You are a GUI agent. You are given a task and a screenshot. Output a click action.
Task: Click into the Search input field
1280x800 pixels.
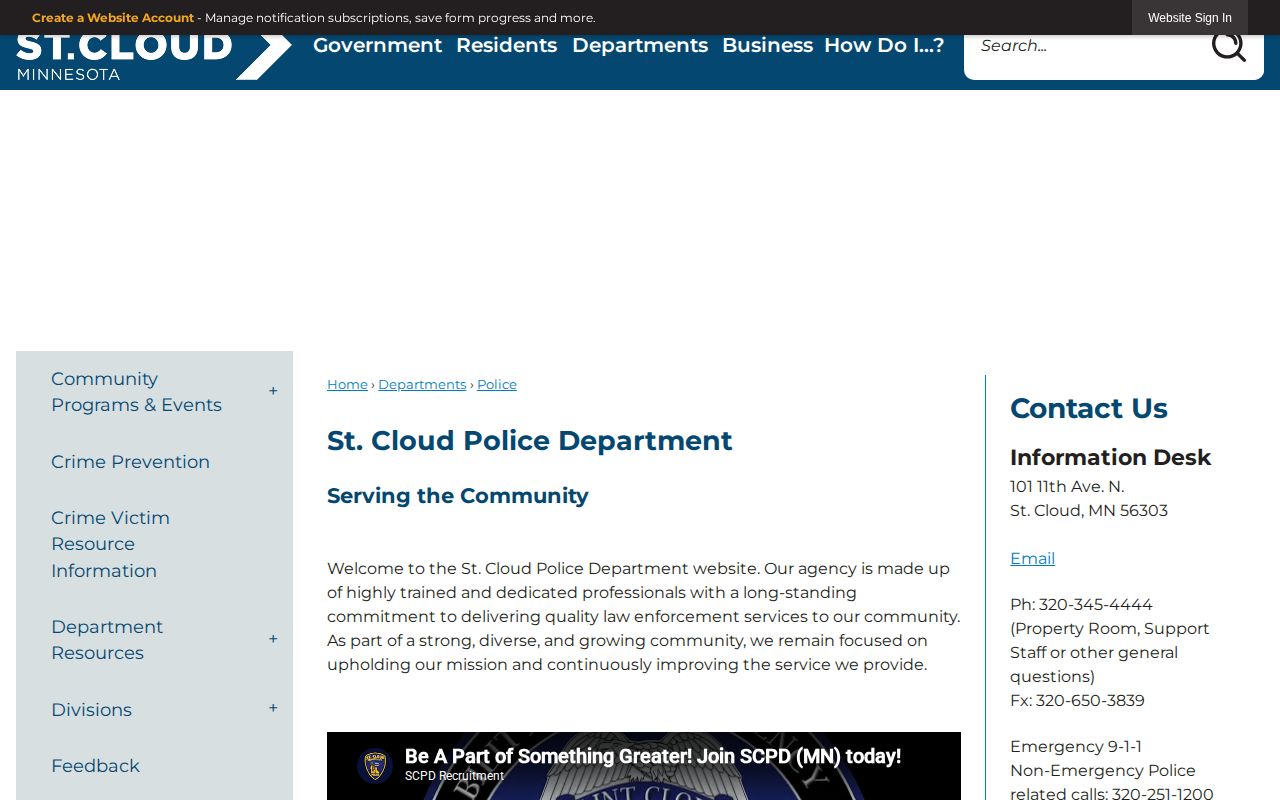[x=1086, y=46]
